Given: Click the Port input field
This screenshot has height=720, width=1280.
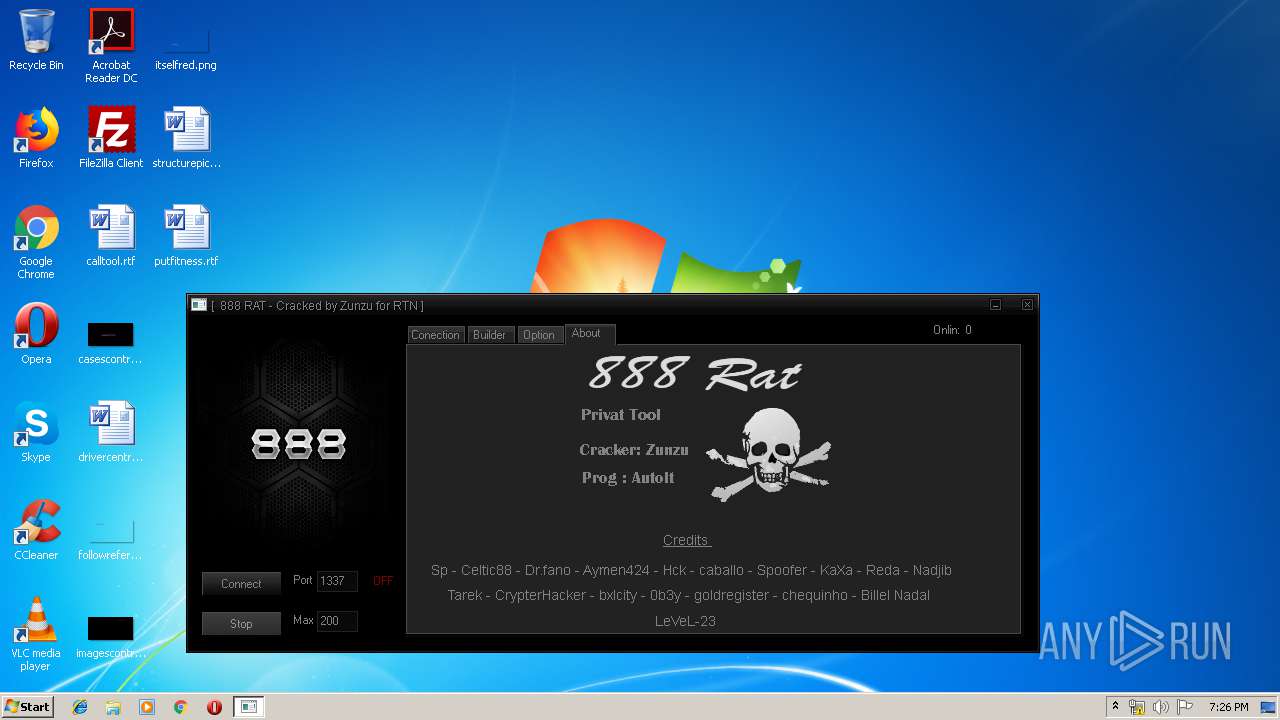Looking at the screenshot, I should pyautogui.click(x=337, y=581).
